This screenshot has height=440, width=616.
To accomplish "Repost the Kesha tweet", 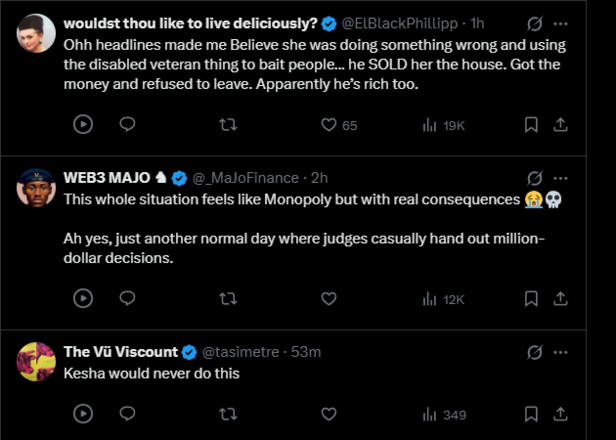I will [228, 413].
